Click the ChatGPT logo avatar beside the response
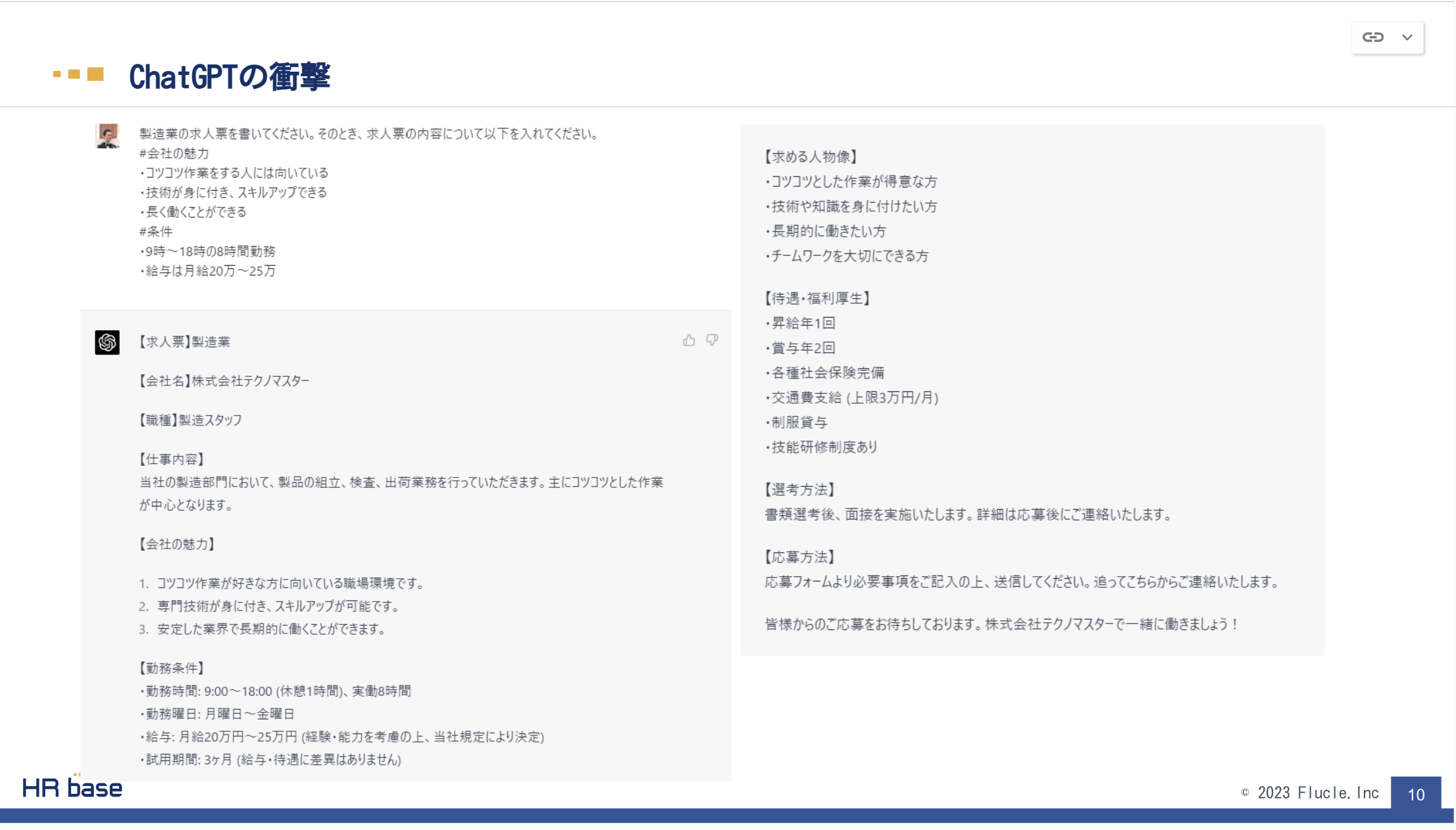The image size is (1456, 830). tap(107, 342)
